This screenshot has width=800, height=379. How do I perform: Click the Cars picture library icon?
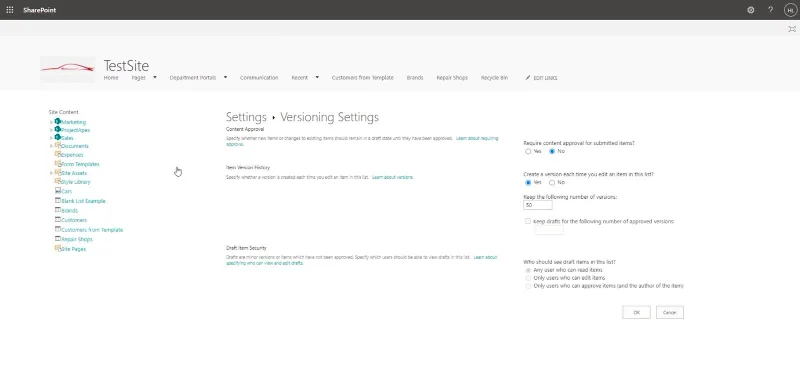tap(58, 190)
